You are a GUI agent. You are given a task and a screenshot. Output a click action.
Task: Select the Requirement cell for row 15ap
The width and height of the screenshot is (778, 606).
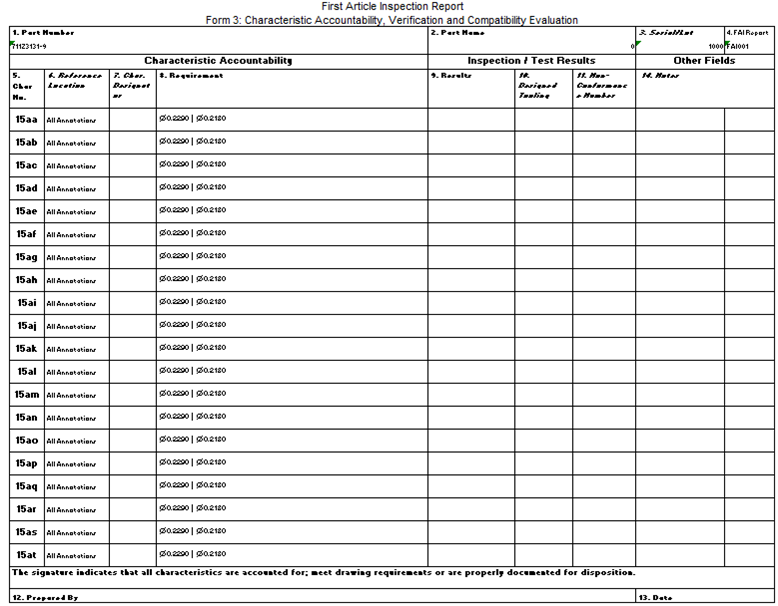292,464
